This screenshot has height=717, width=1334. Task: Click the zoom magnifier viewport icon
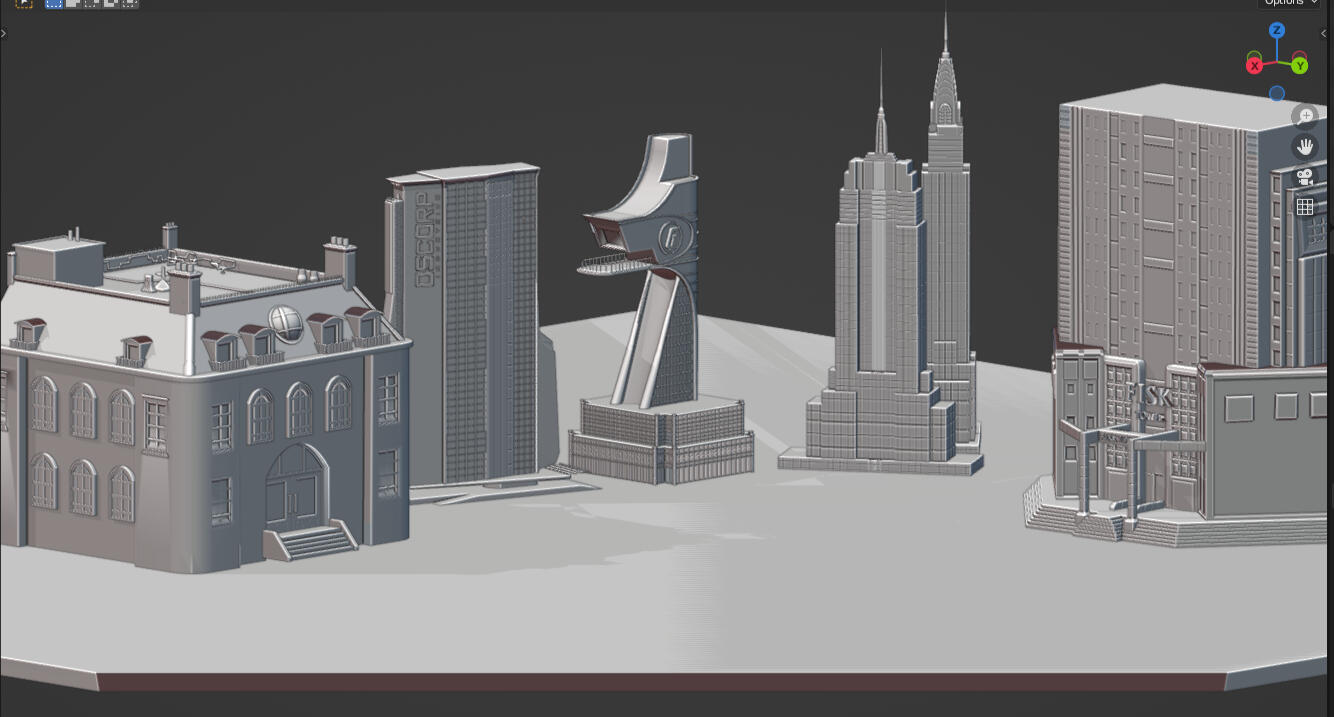click(x=1305, y=116)
